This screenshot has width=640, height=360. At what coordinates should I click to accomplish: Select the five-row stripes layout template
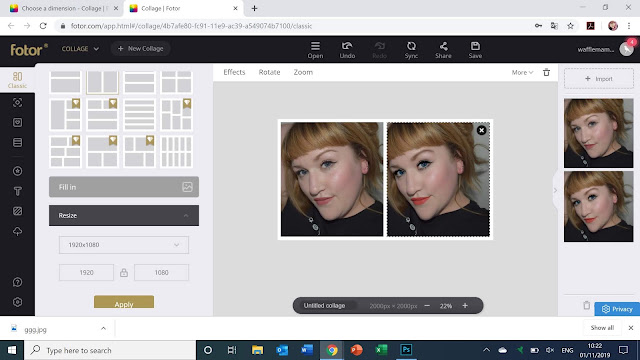pyautogui.click(x=139, y=115)
